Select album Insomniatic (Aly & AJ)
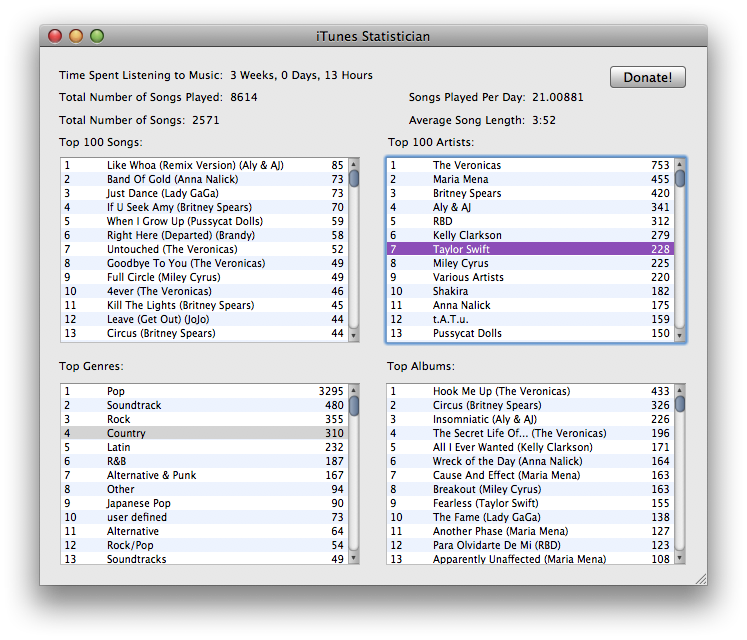The image size is (747, 640). pos(531,419)
